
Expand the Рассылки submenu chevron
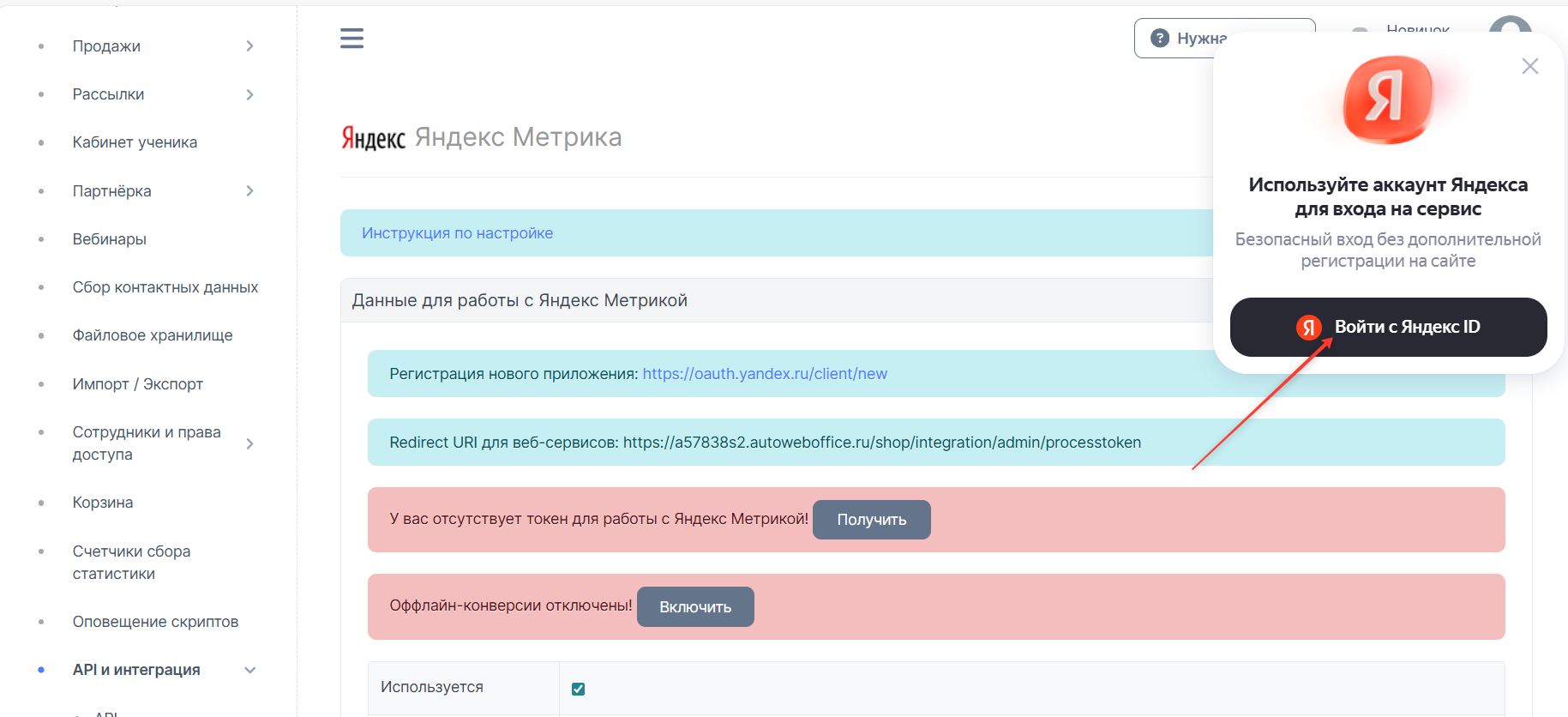tap(249, 94)
